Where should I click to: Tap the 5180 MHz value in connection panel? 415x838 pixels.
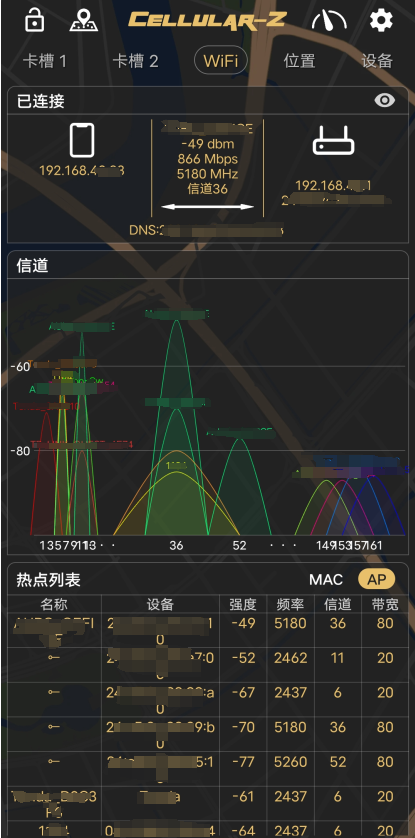coord(208,174)
